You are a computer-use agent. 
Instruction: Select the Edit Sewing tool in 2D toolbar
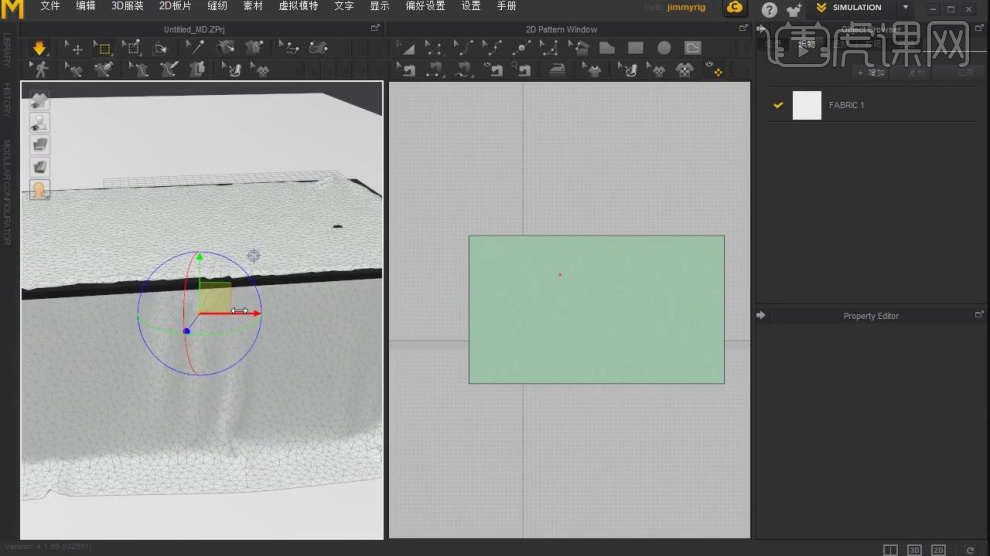pyautogui.click(x=406, y=70)
